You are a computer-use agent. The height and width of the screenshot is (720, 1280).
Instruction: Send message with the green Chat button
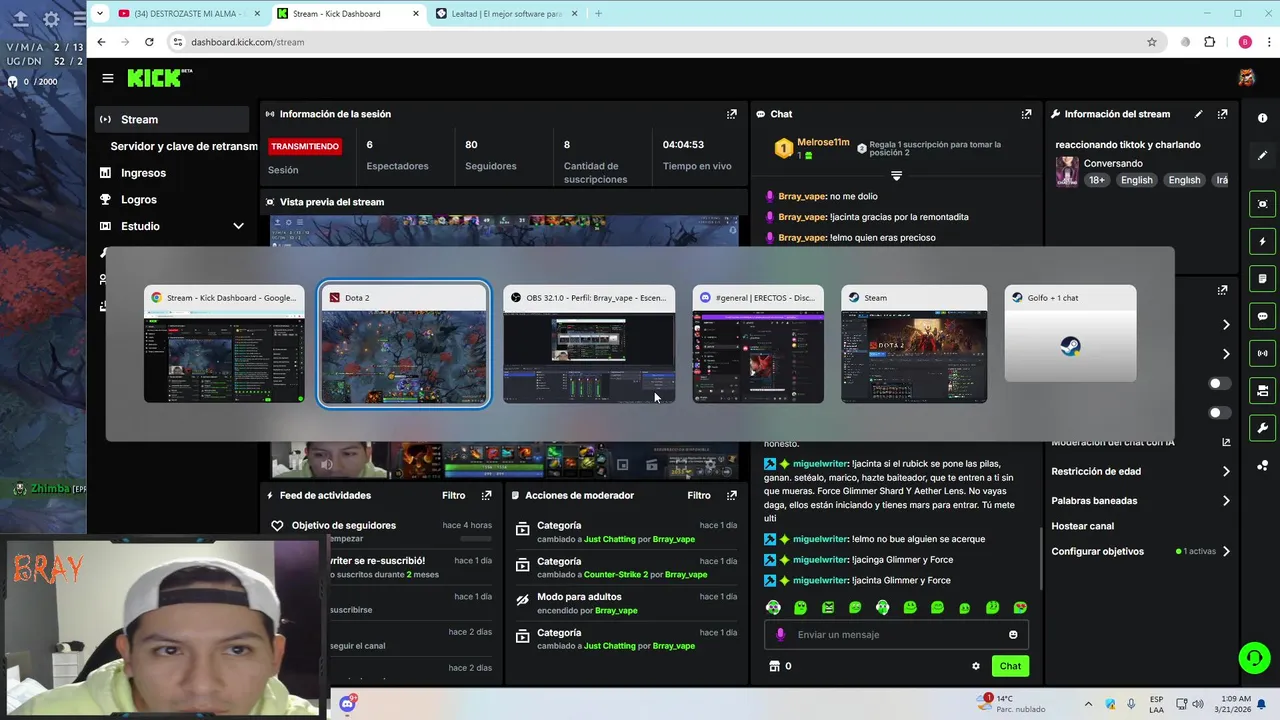pyautogui.click(x=1010, y=666)
